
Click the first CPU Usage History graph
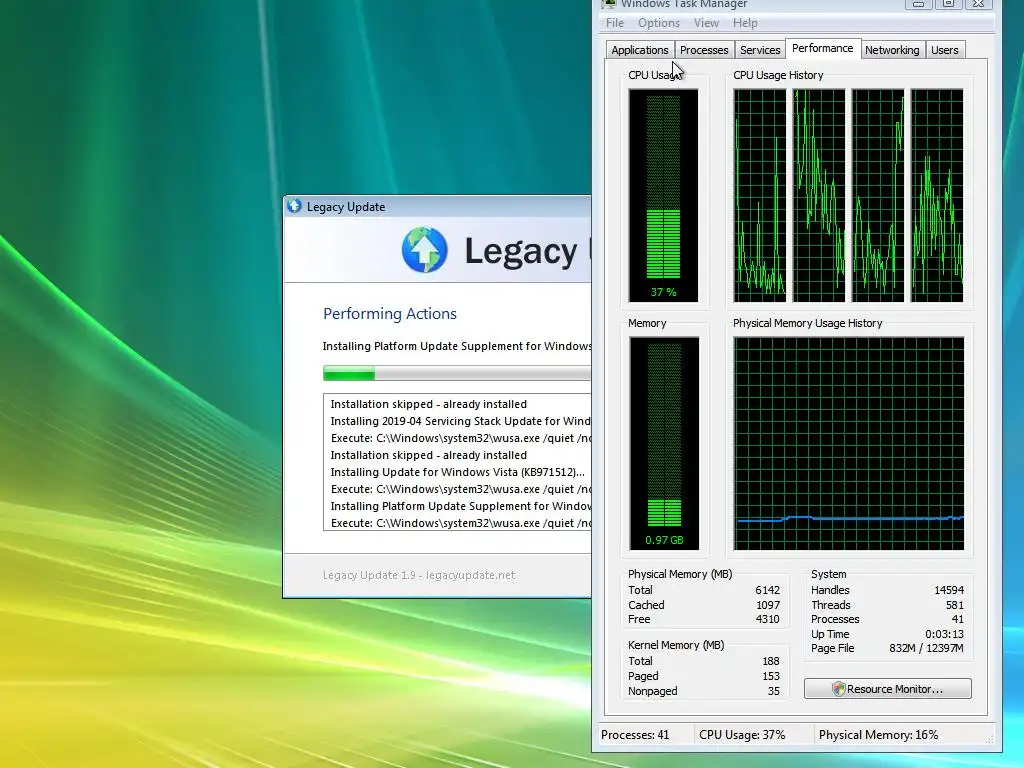(760, 196)
